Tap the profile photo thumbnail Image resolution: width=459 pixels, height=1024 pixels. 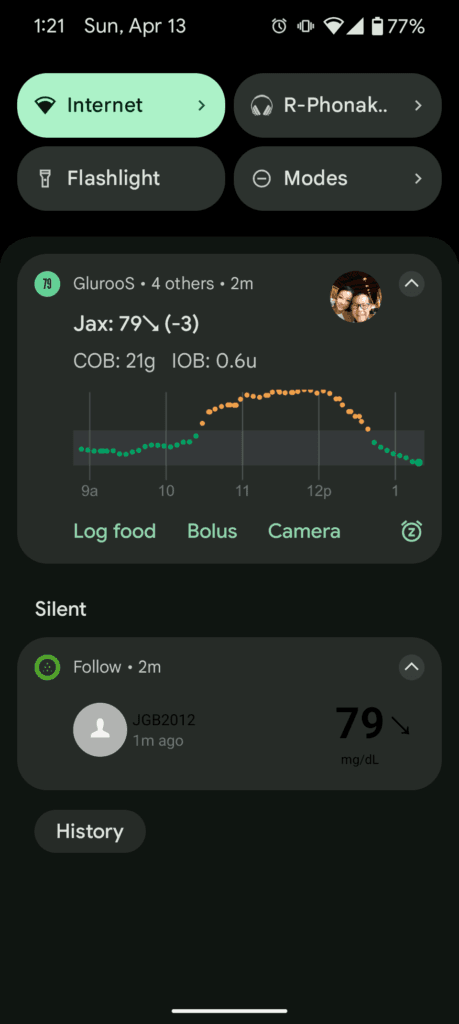coord(356,296)
